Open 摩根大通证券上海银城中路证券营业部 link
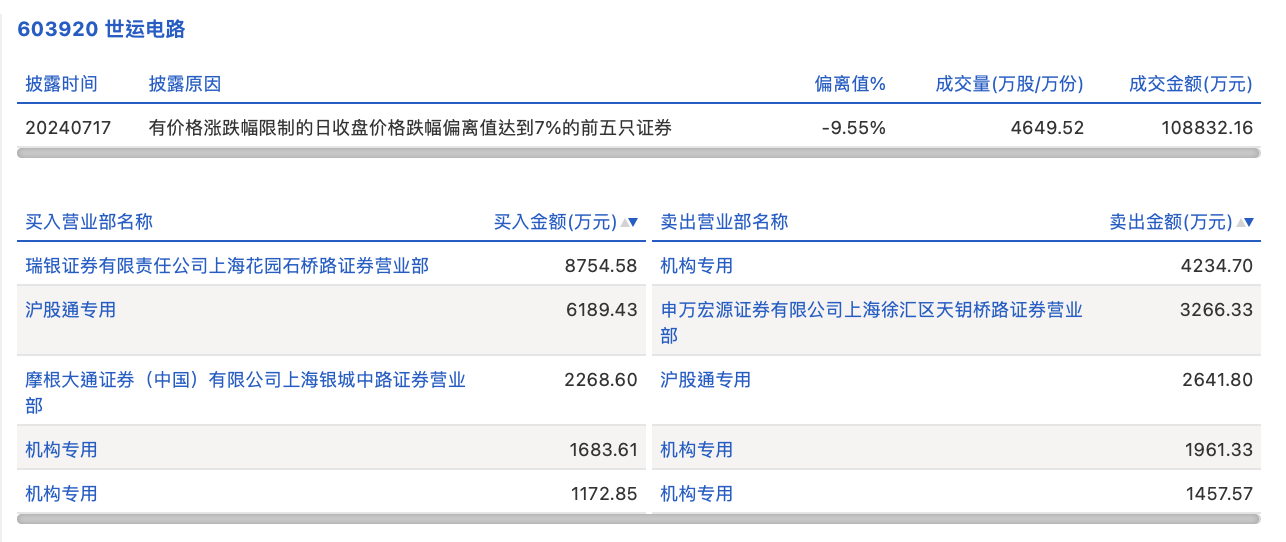 pyautogui.click(x=245, y=381)
